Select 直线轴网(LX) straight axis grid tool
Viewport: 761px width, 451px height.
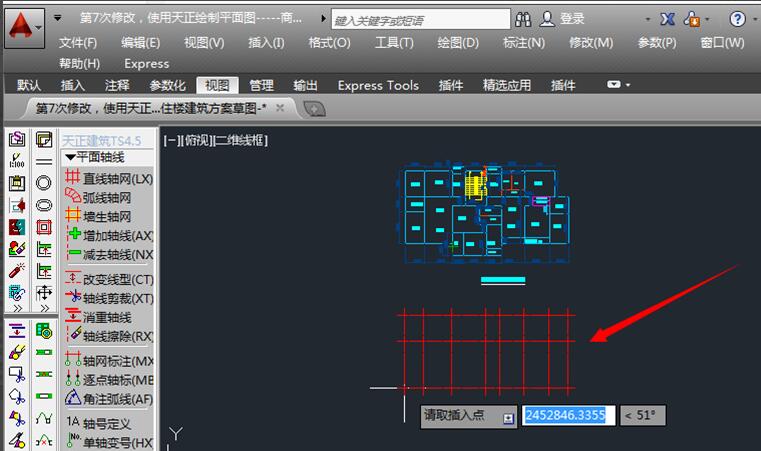[x=110, y=178]
